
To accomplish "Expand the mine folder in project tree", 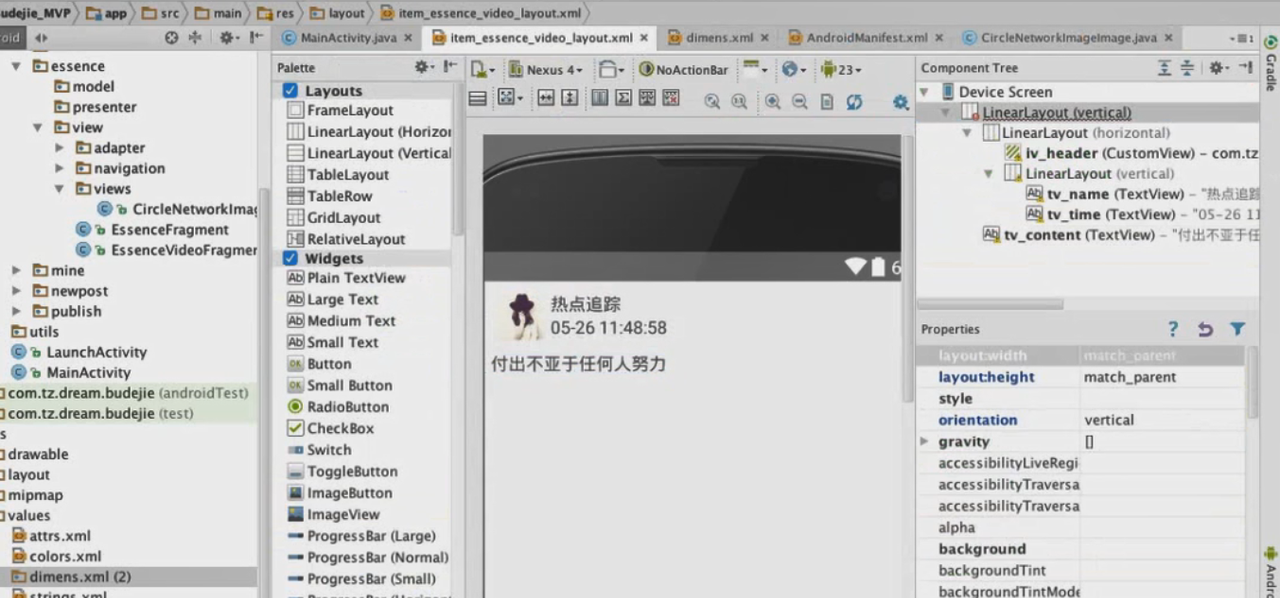I will click(16, 270).
